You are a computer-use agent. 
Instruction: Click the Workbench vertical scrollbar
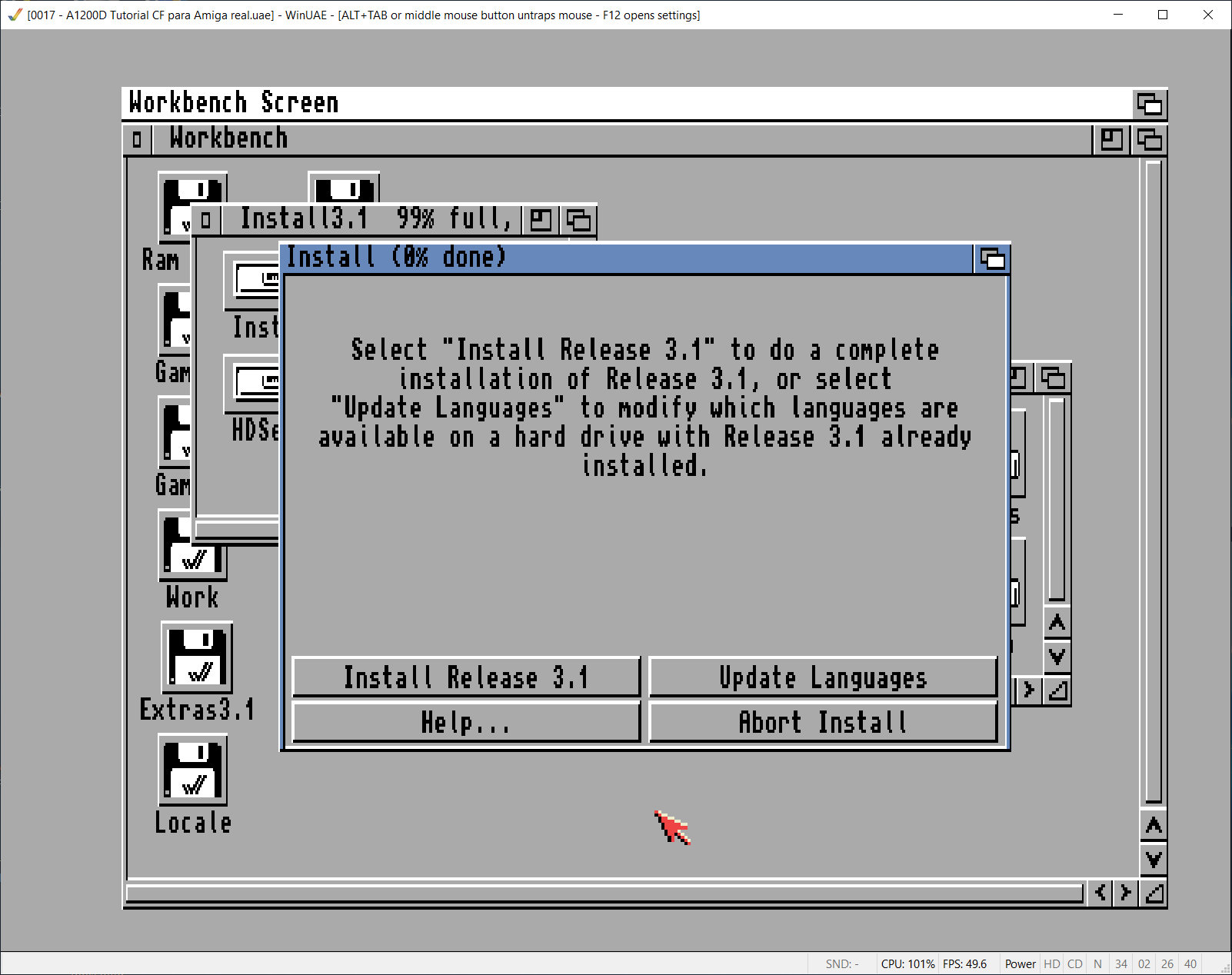point(1154,482)
